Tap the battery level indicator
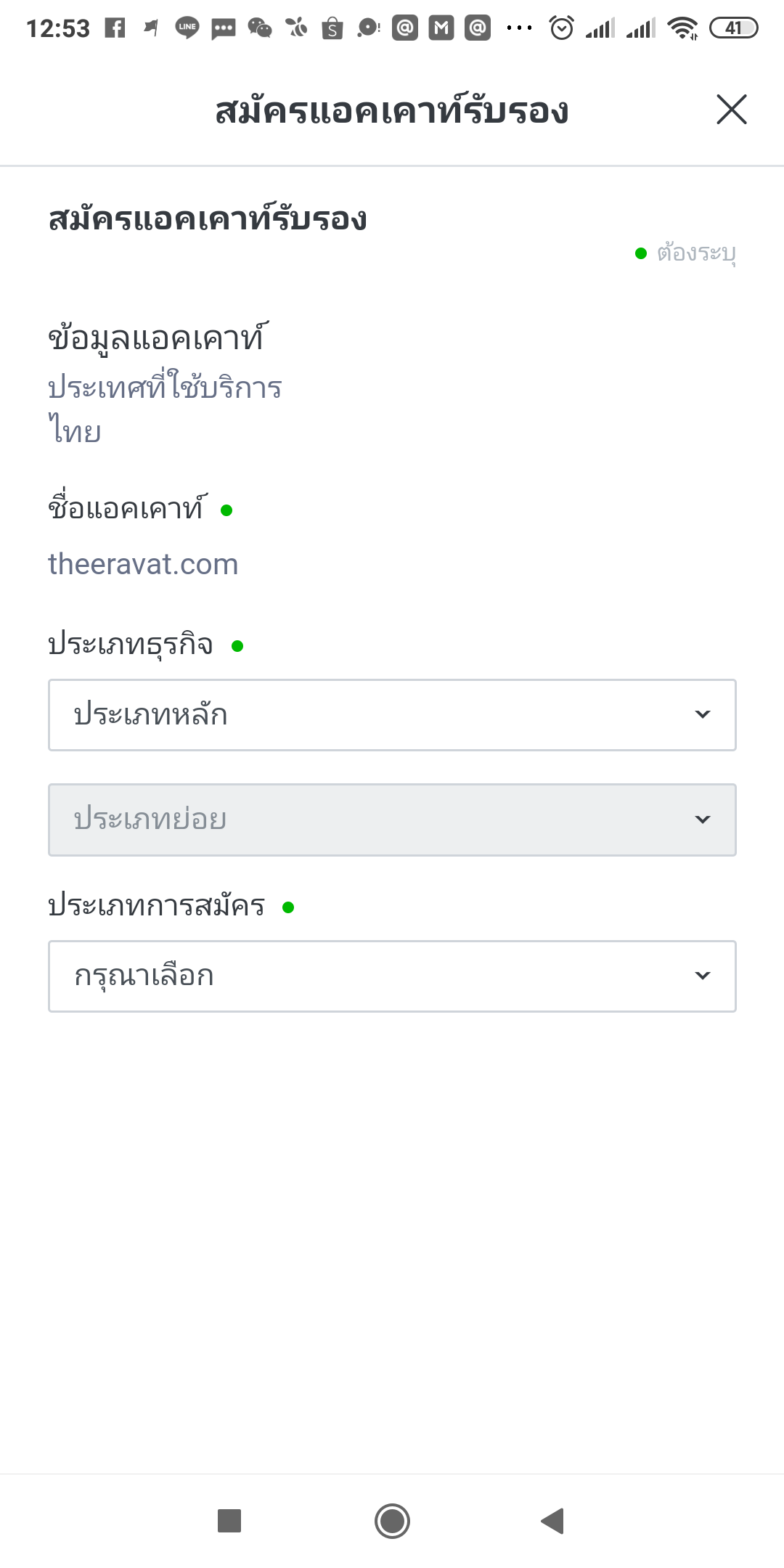This screenshot has height=1568, width=784. point(733,28)
